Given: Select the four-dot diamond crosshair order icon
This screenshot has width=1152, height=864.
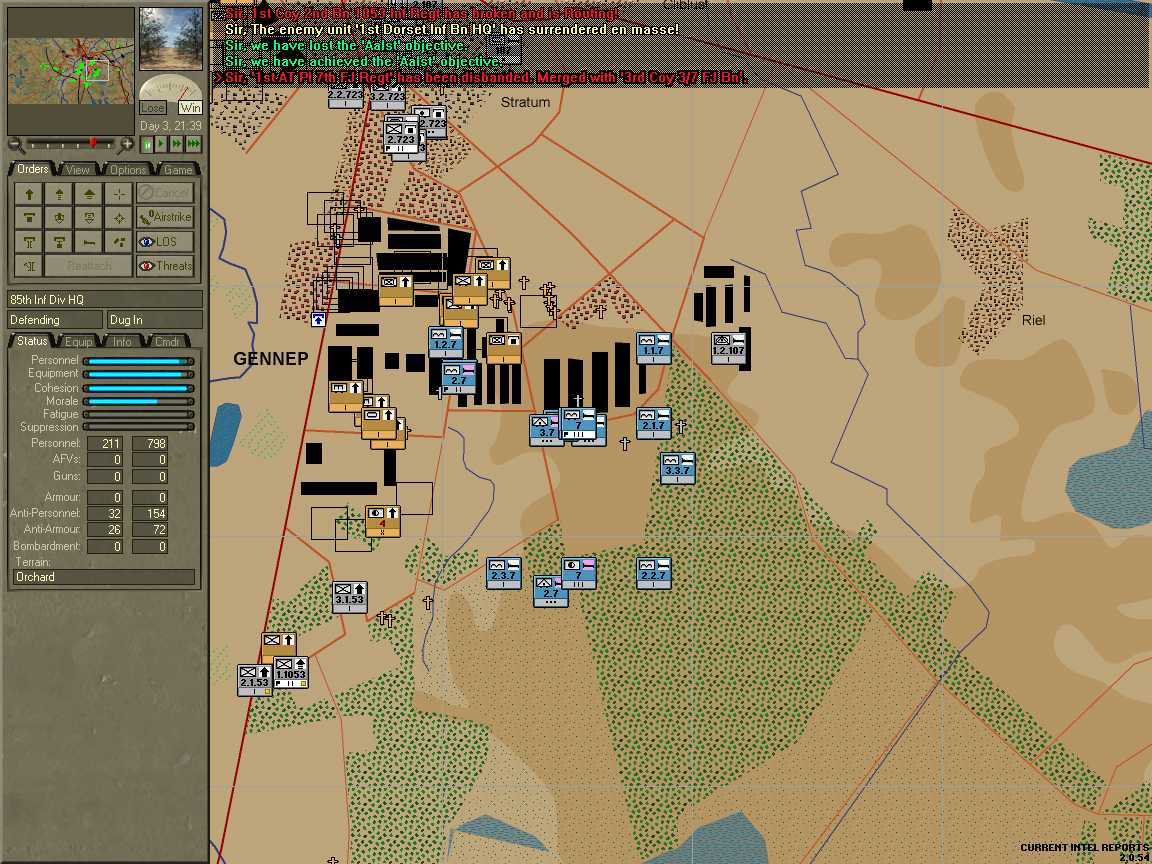Looking at the screenshot, I should [119, 217].
